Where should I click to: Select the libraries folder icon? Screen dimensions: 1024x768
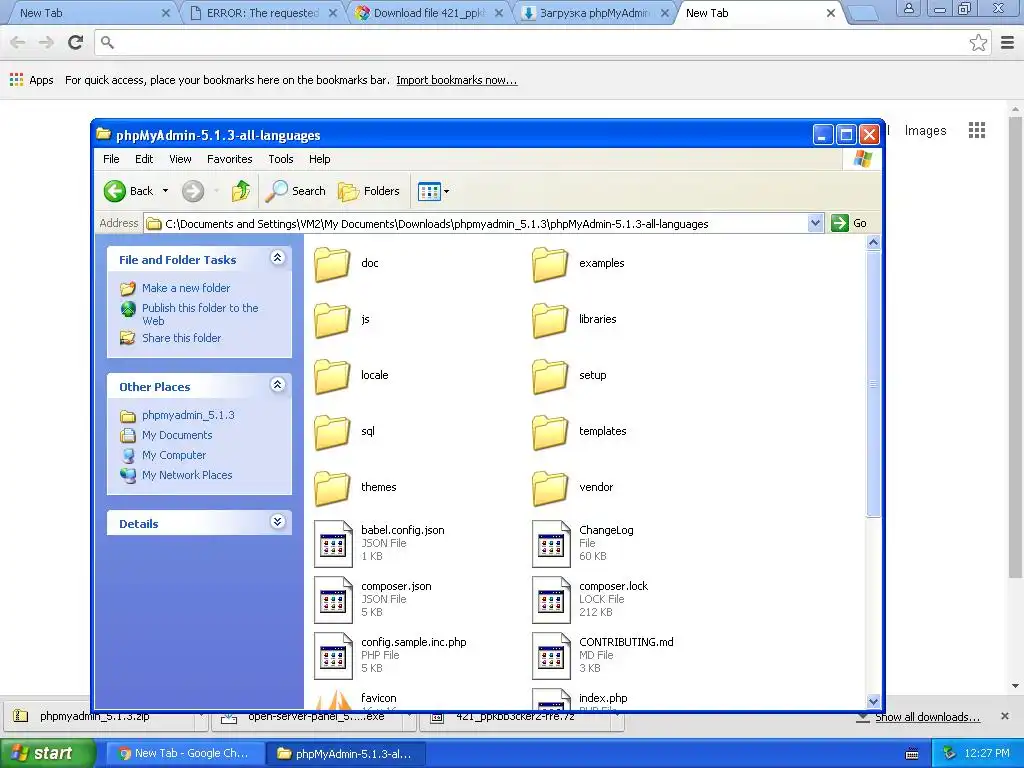550,320
